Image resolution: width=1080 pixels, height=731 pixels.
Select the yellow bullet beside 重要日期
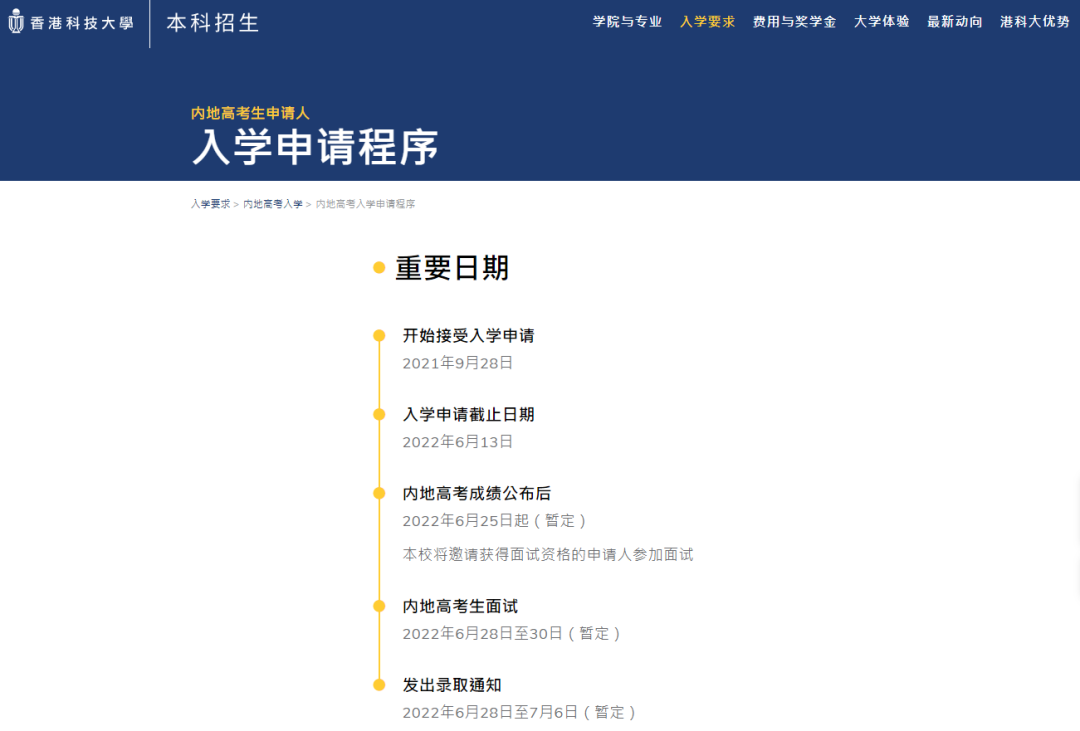pos(377,268)
